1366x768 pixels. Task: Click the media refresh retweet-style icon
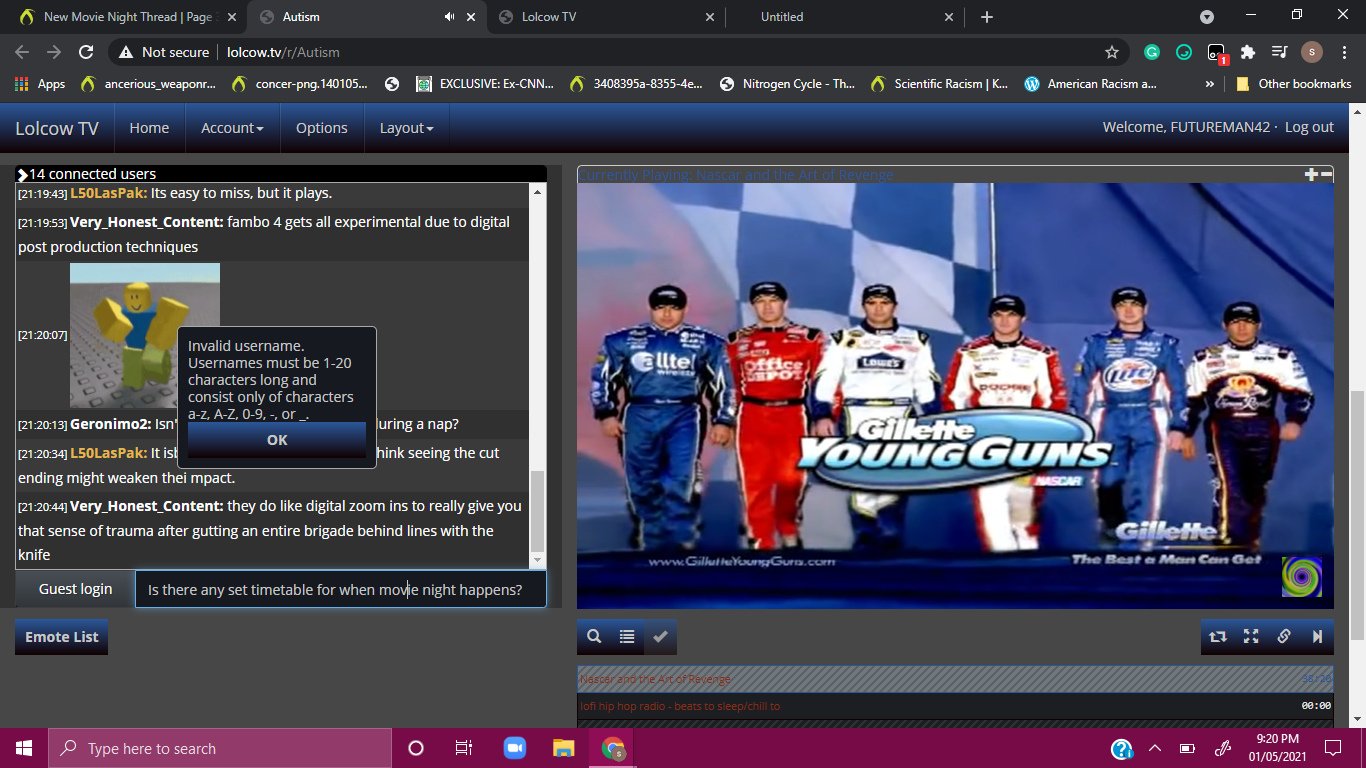[1217, 636]
